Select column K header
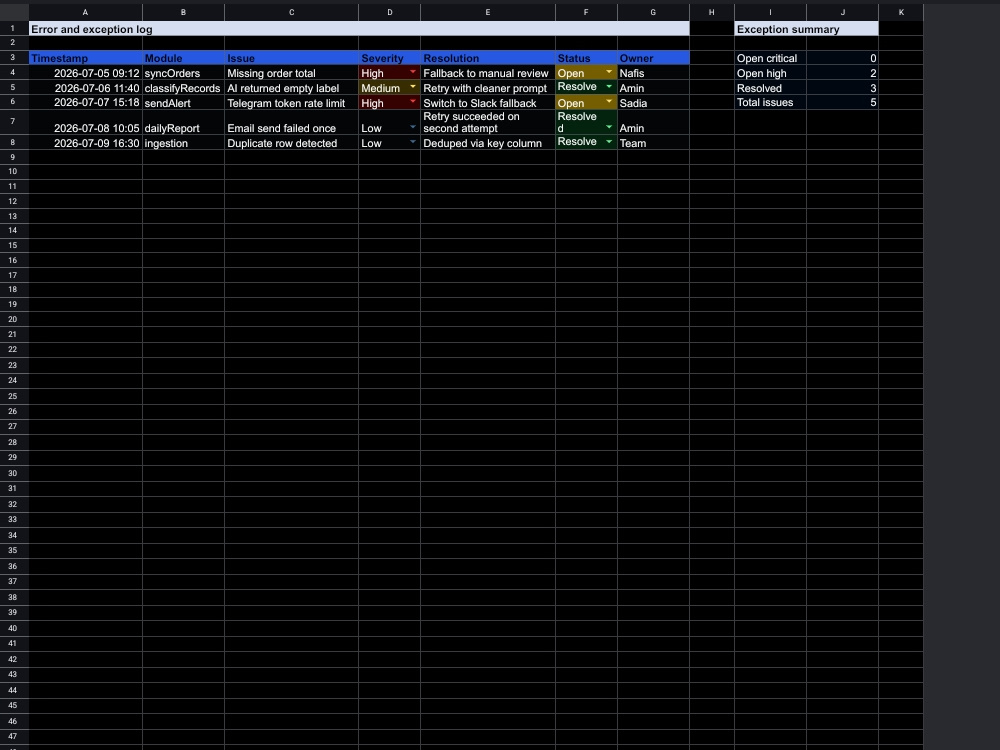Image resolution: width=1000 pixels, height=750 pixels. (x=901, y=12)
